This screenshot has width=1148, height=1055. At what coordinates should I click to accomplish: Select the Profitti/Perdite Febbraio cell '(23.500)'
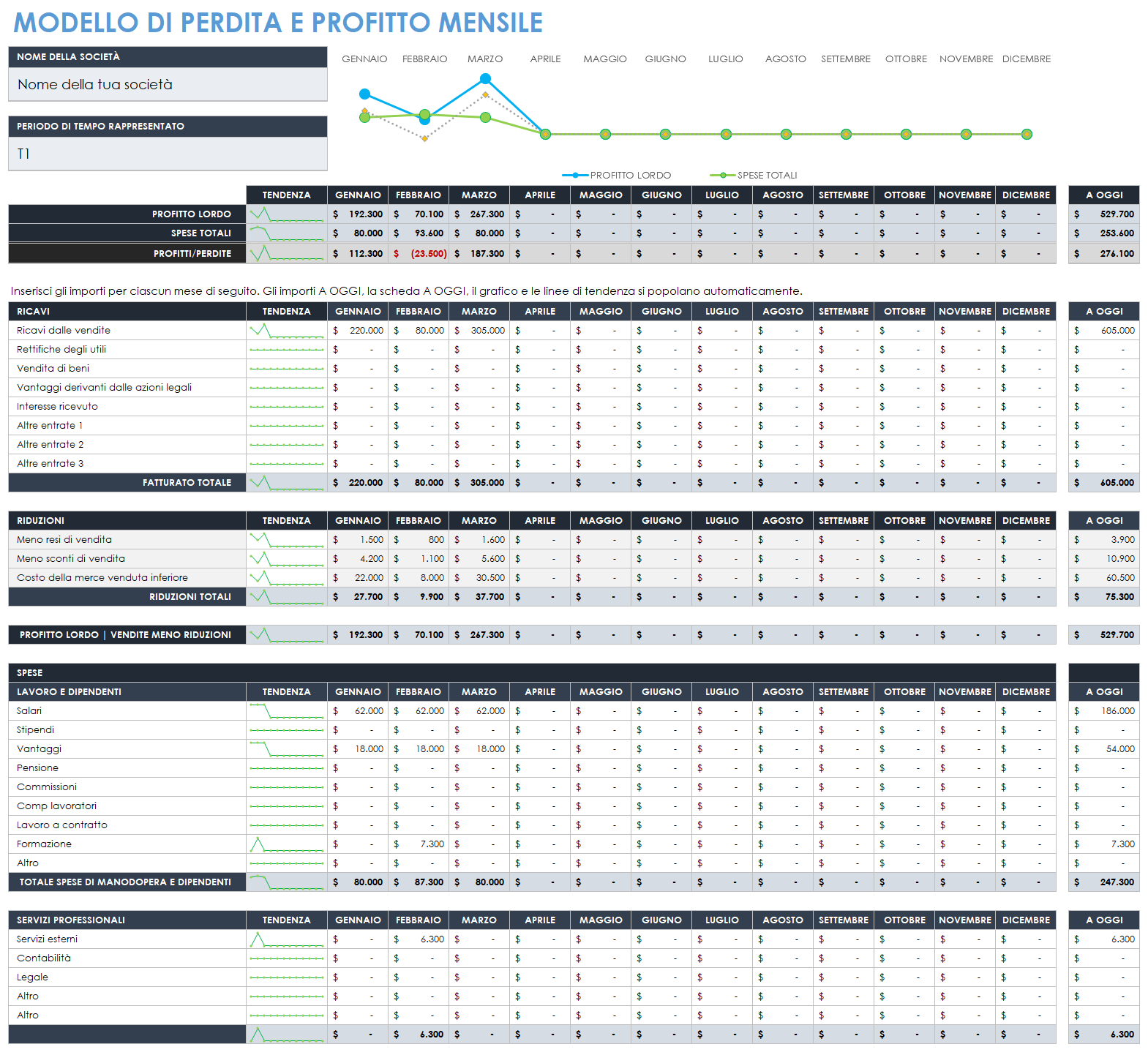pyautogui.click(x=419, y=254)
